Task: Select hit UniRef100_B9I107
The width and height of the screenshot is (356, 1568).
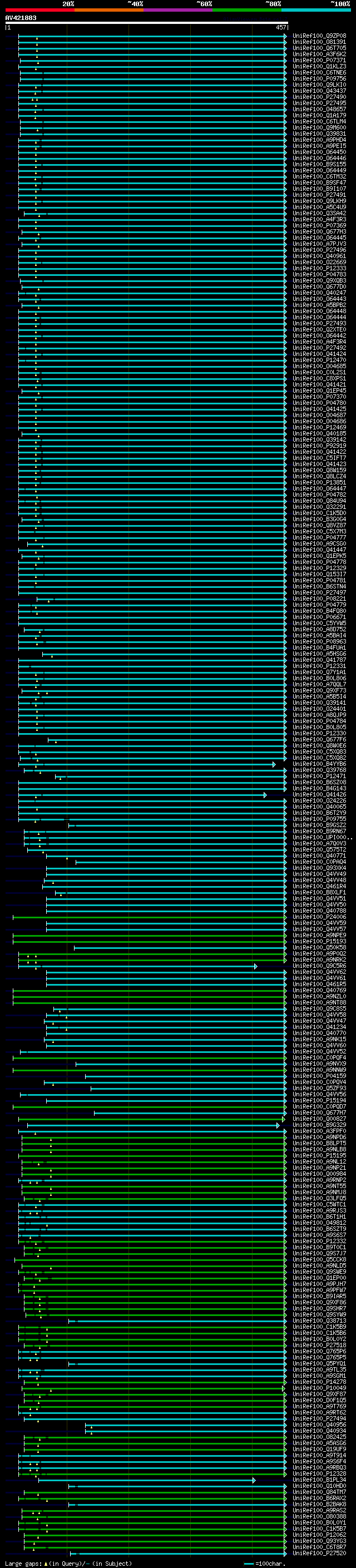Action: pos(319,189)
